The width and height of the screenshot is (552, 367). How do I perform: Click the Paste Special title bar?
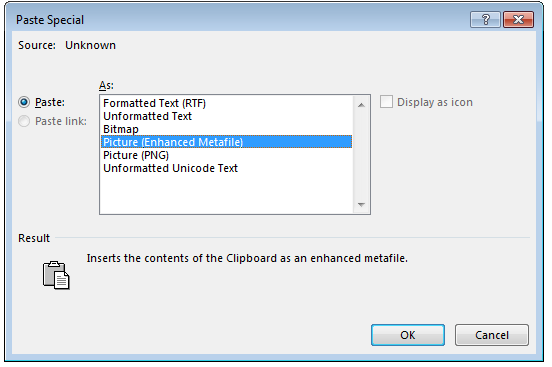point(239,19)
